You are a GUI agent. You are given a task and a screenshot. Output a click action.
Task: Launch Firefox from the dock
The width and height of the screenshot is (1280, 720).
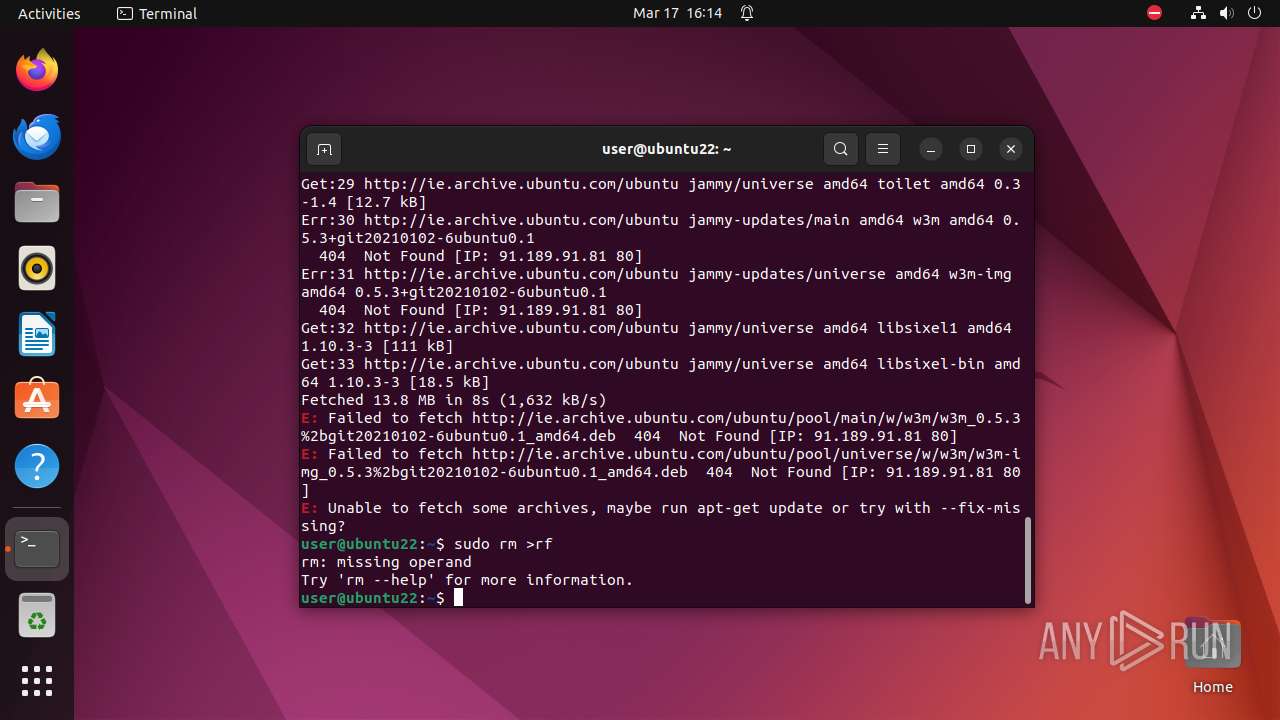coord(37,71)
